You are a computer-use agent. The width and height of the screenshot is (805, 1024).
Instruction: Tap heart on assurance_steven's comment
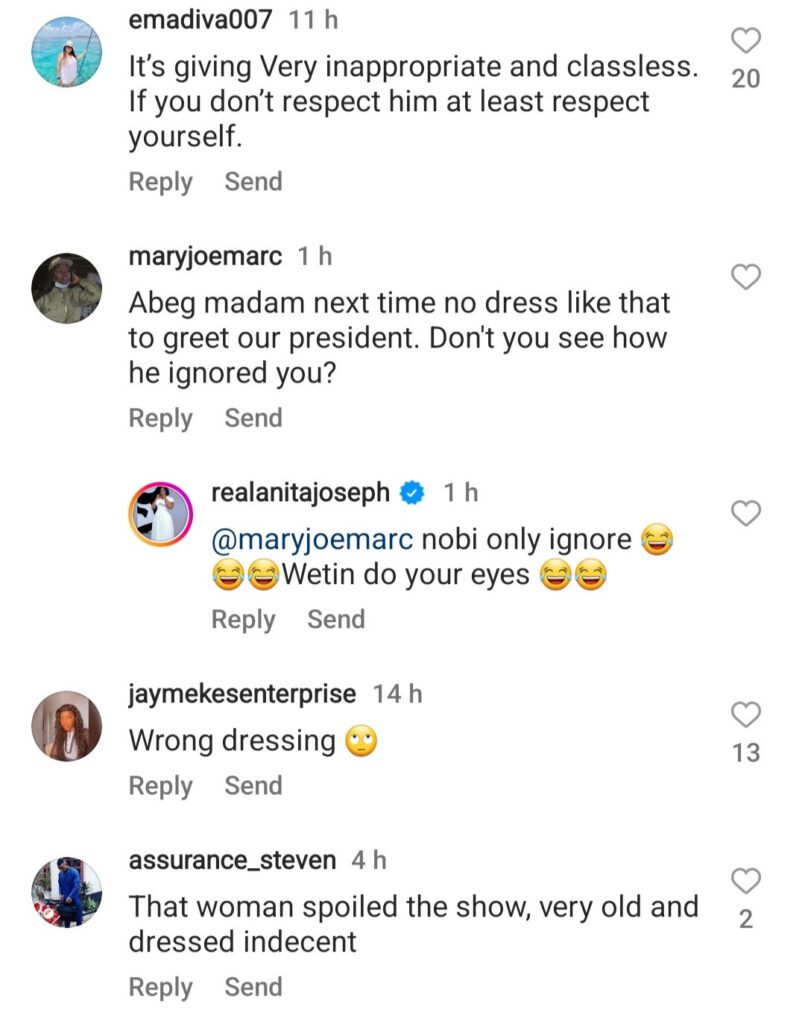[746, 881]
